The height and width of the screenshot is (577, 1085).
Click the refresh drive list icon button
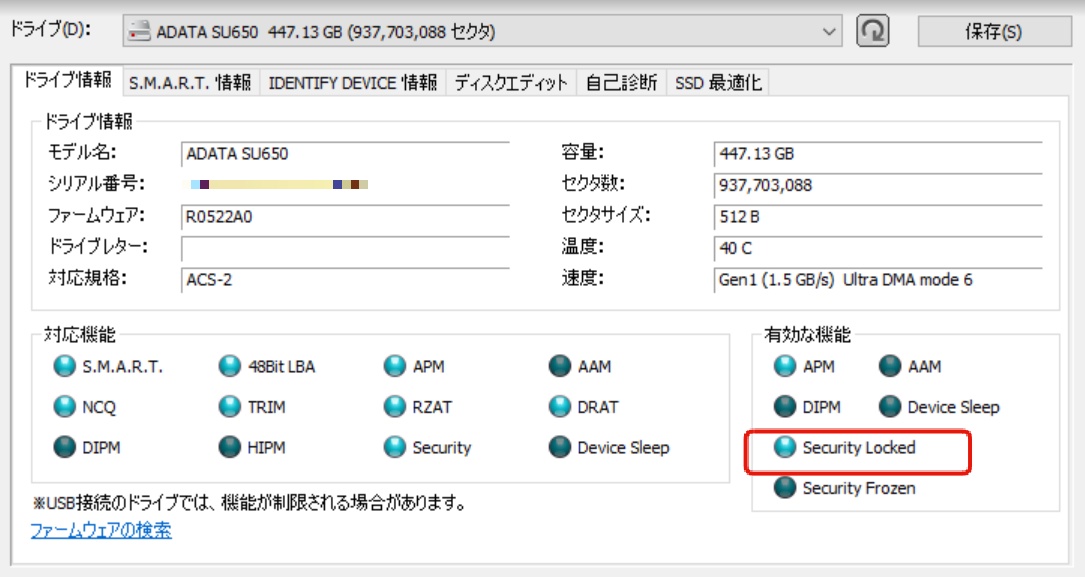pos(873,31)
